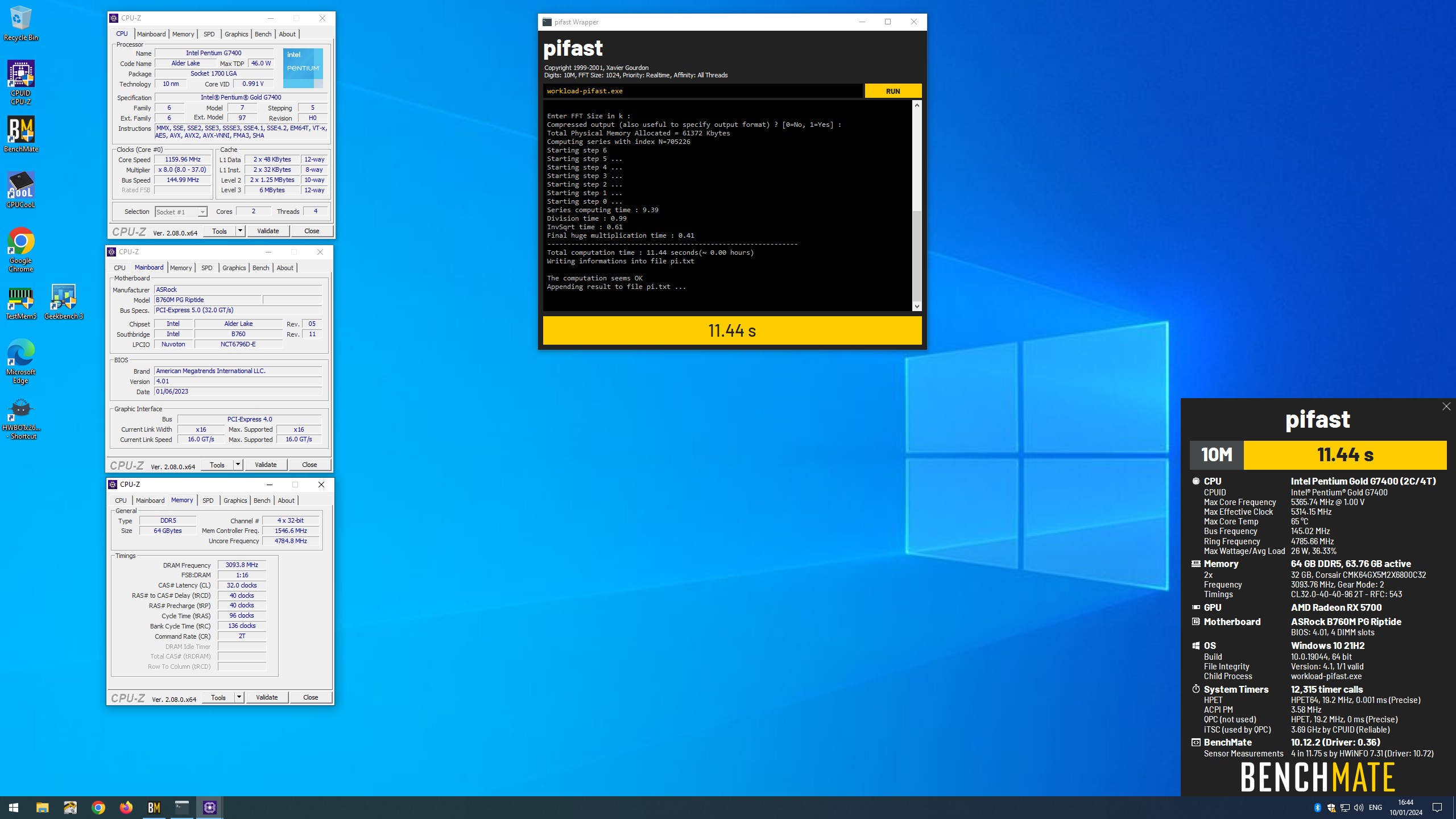The image size is (1456, 819).
Task: Open SPD tab in the Mainboard CPU-Z window
Action: click(x=206, y=268)
